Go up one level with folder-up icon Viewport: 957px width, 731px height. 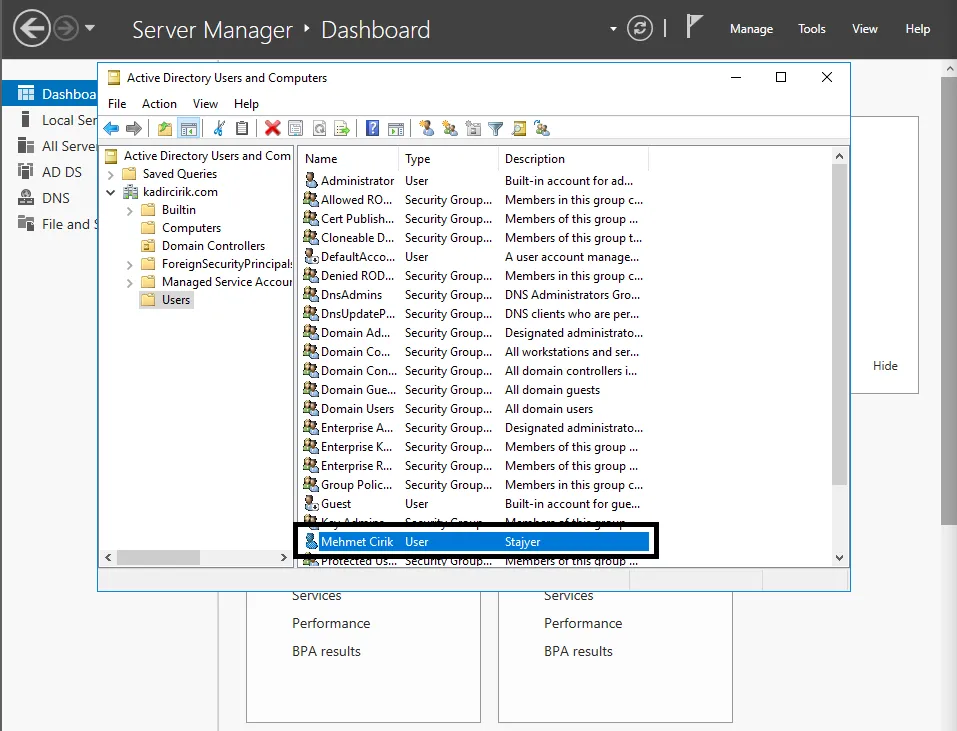(x=165, y=129)
